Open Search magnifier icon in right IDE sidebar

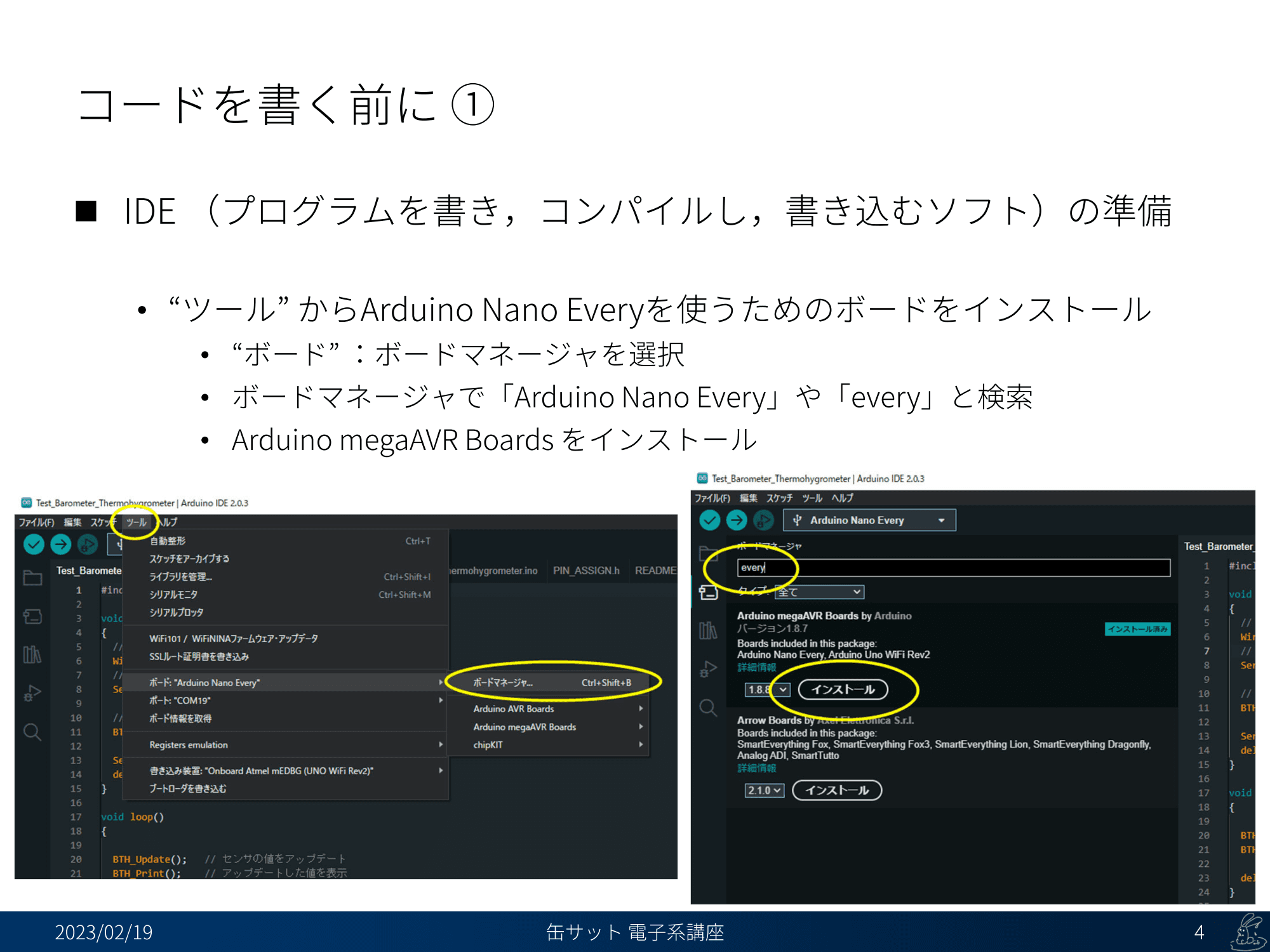click(x=708, y=708)
